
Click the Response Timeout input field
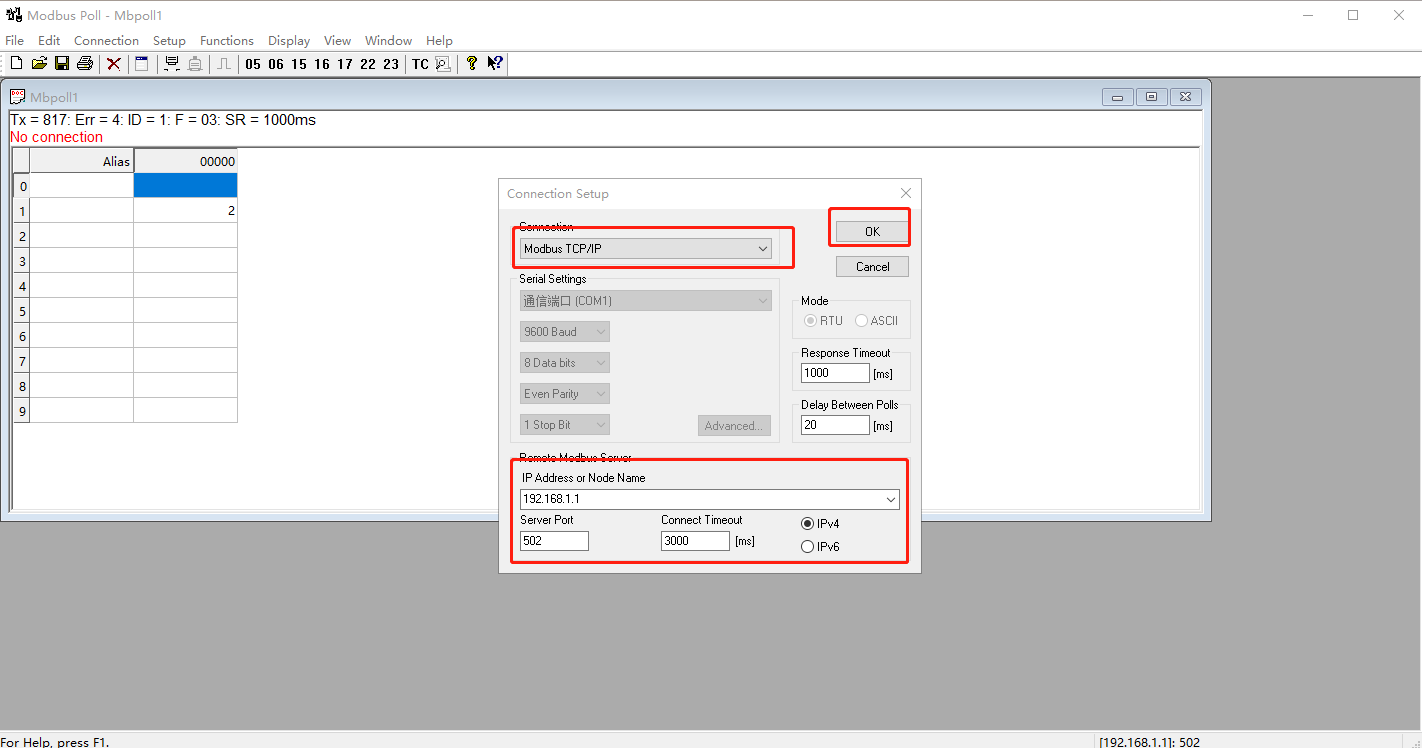click(835, 373)
